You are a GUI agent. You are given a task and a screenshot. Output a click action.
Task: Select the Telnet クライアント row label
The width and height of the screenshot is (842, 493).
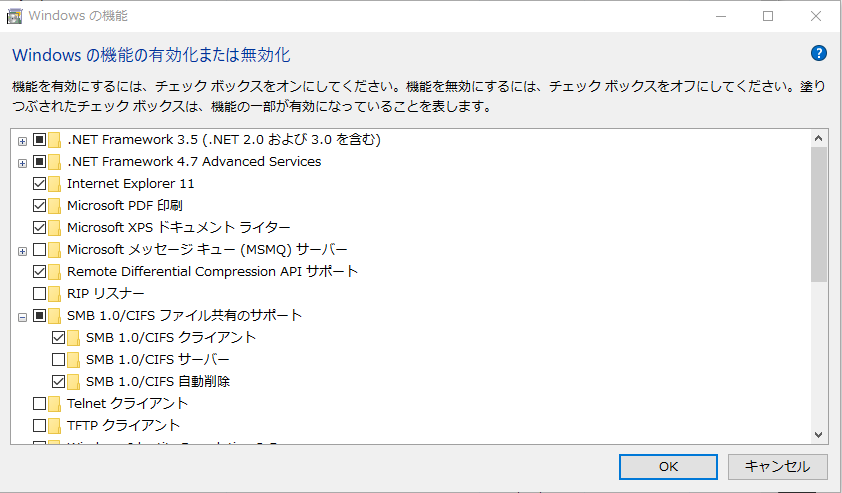point(127,403)
